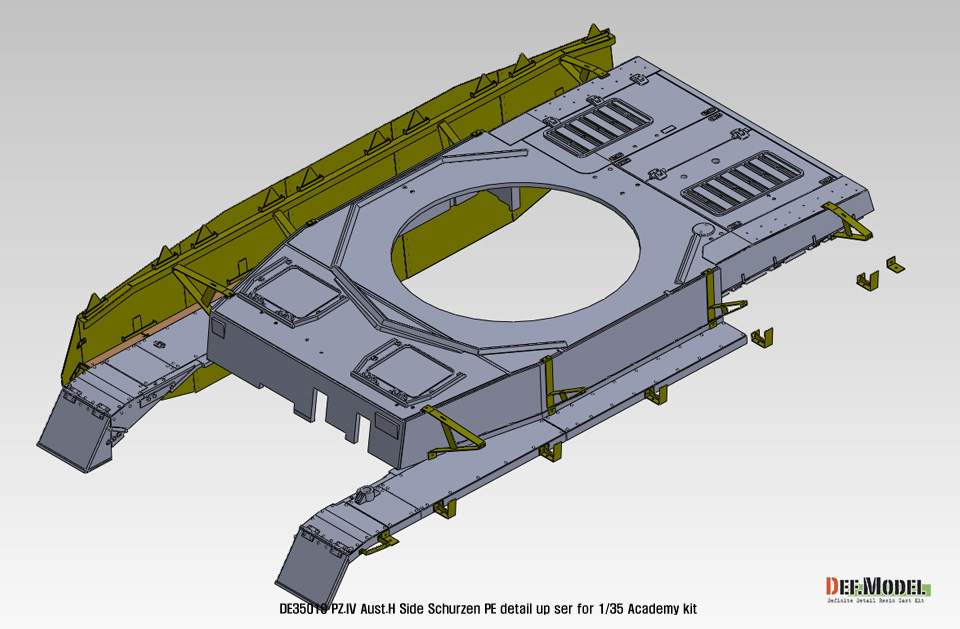960x629 pixels.
Task: Select the loose yellow bracket beneath the right rear fender
Action: tap(763, 337)
